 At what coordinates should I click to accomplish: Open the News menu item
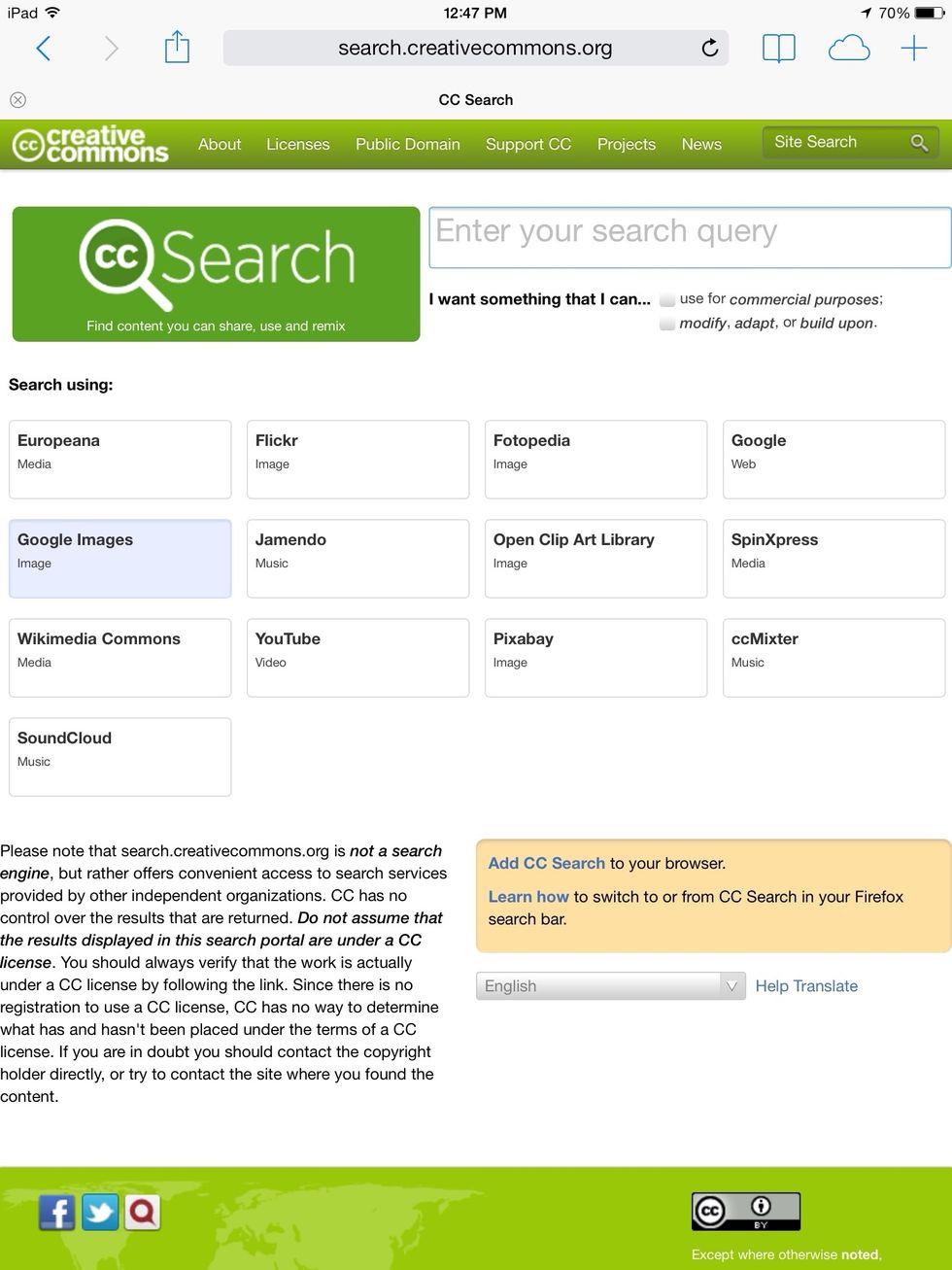click(701, 144)
